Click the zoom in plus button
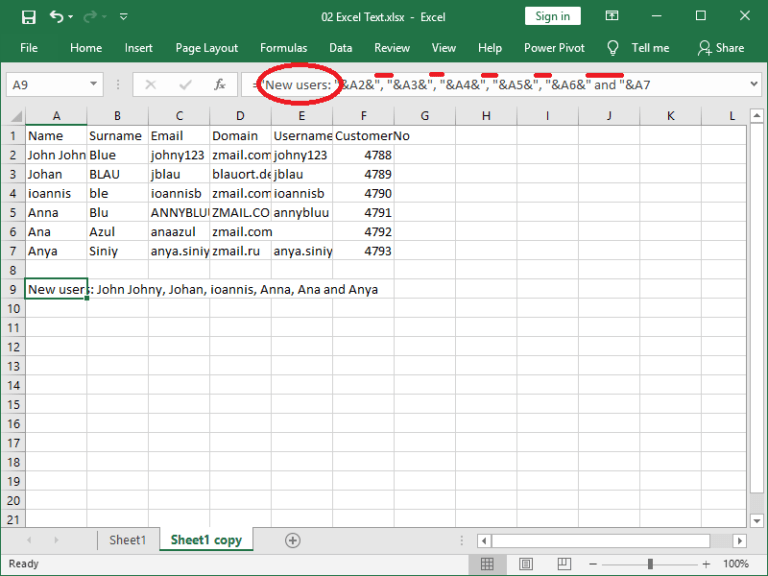The width and height of the screenshot is (768, 576). click(x=706, y=564)
